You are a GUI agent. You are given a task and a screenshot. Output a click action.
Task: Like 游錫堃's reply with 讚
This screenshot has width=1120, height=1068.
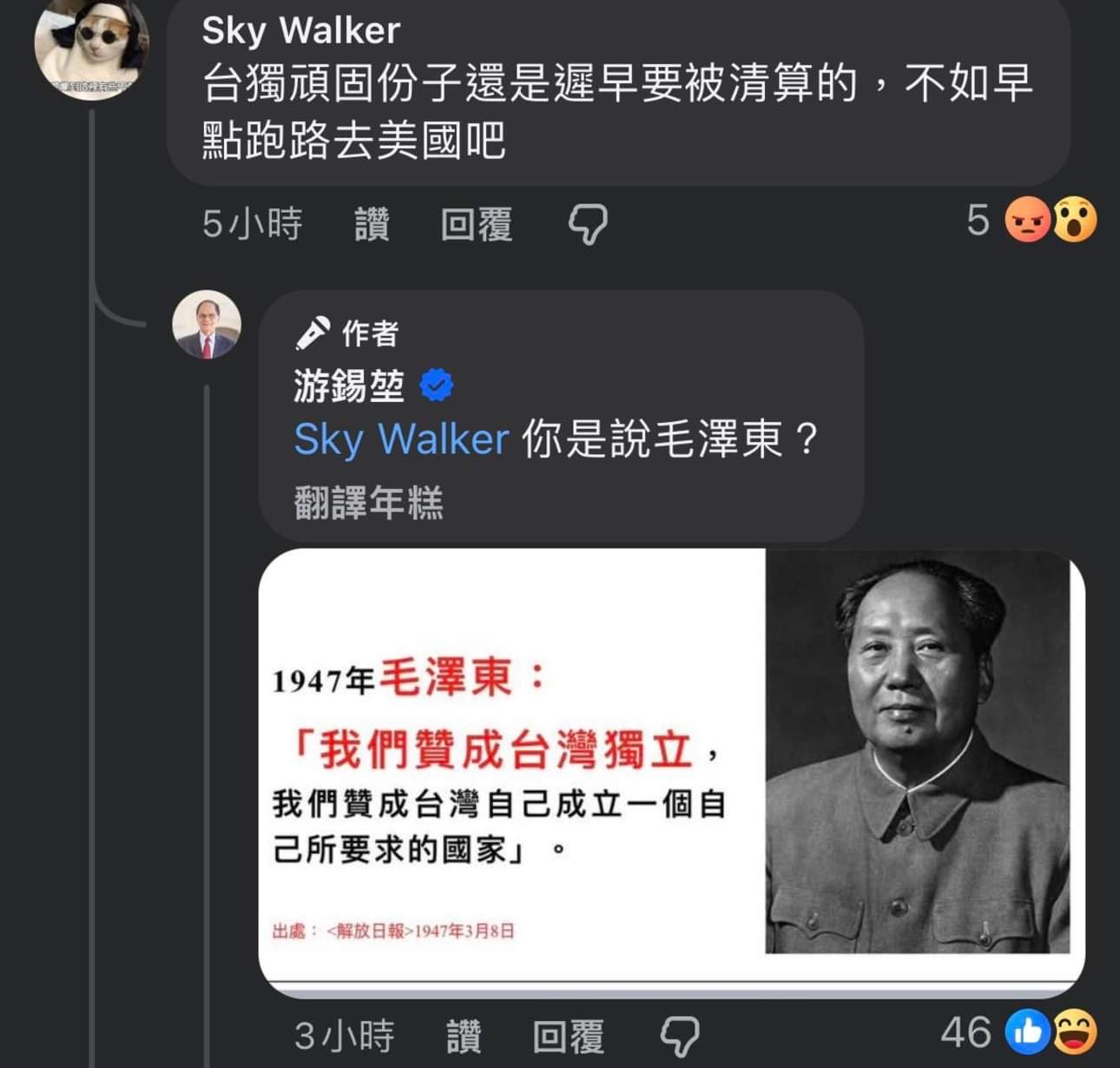tap(464, 1036)
